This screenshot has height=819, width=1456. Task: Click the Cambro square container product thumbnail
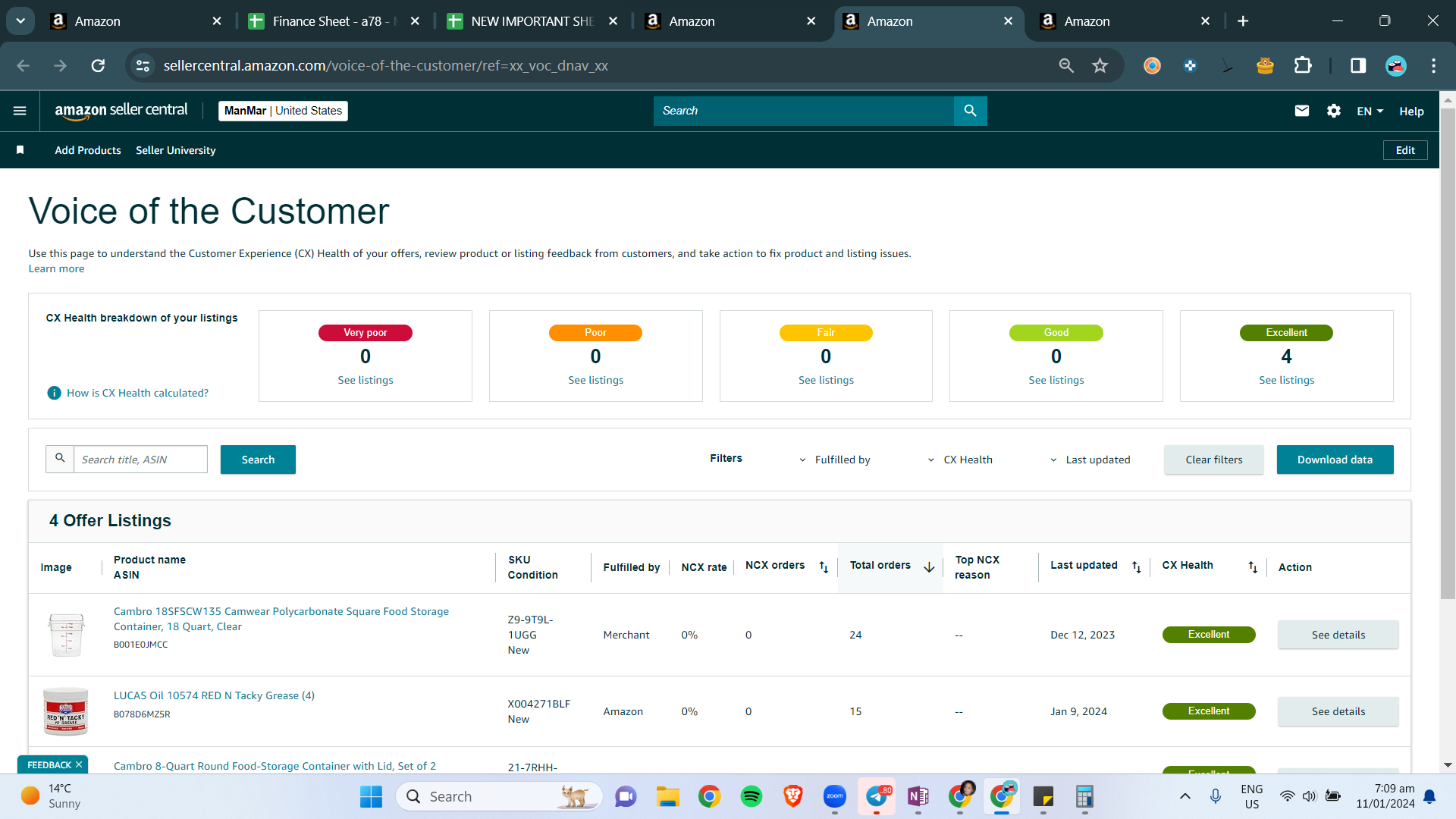point(66,635)
